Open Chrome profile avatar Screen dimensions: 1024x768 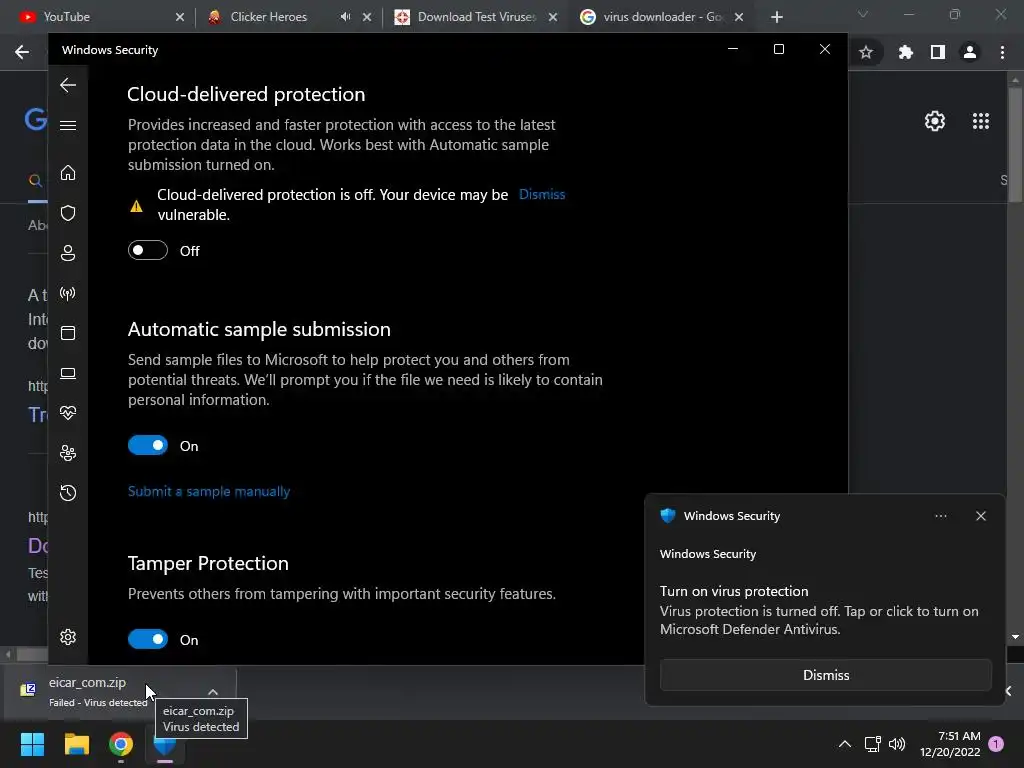point(970,52)
